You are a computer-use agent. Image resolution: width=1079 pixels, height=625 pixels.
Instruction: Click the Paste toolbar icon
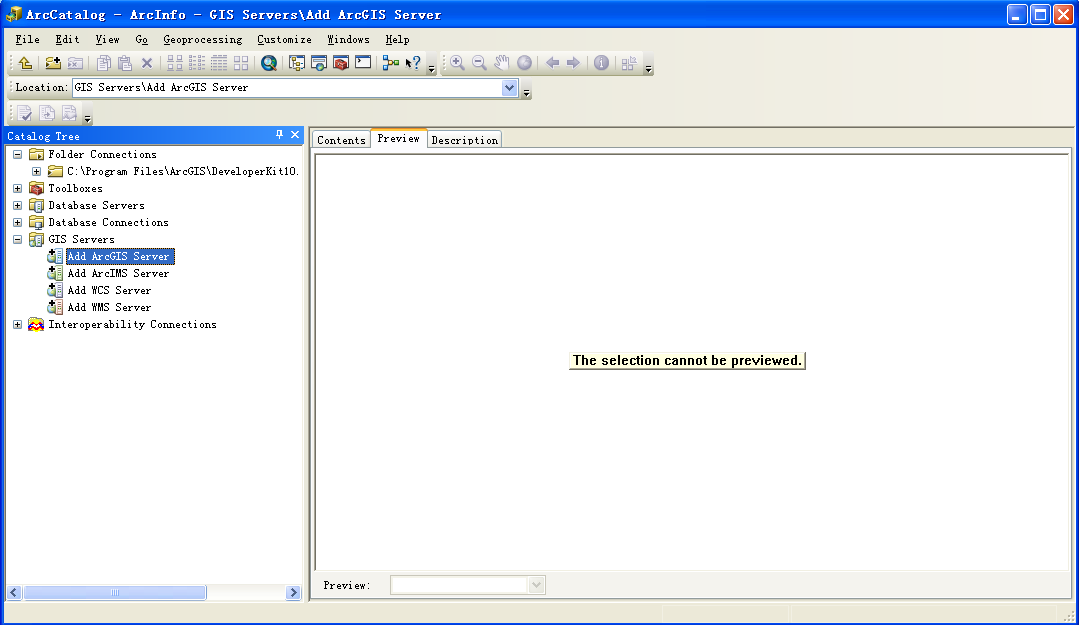point(125,63)
